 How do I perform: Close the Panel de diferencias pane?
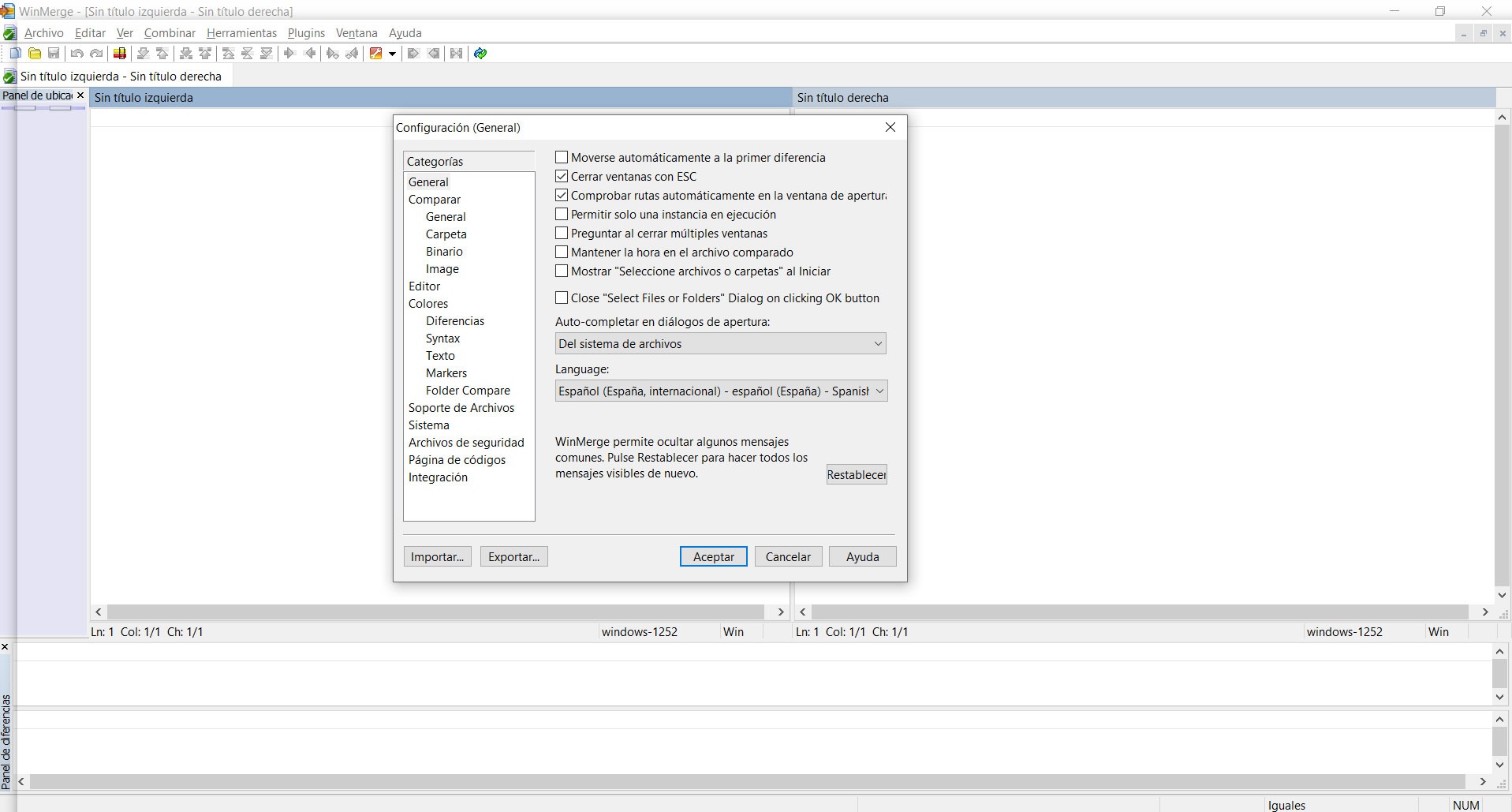click(x=5, y=647)
